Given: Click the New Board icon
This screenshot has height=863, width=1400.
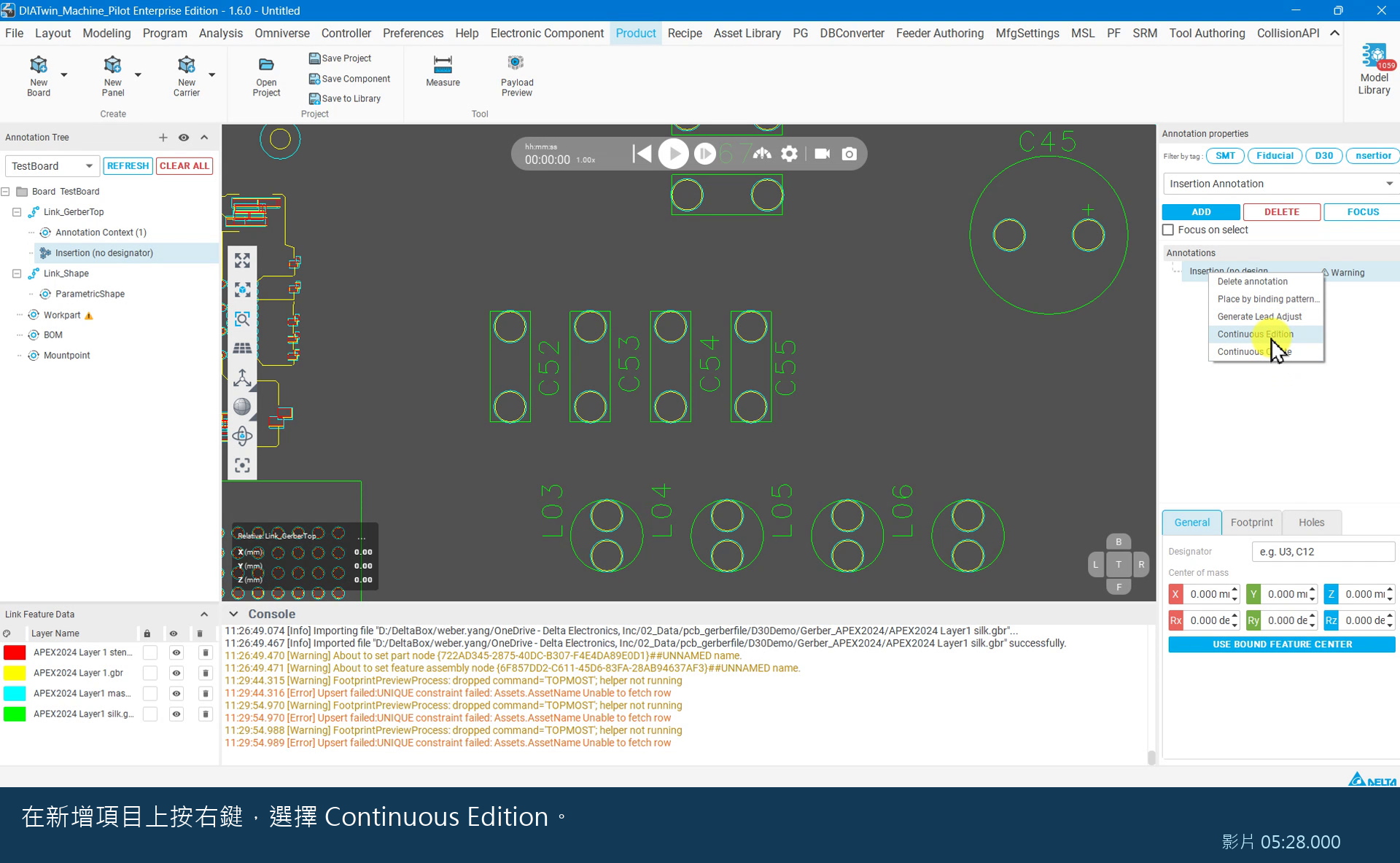Looking at the screenshot, I should tap(39, 66).
